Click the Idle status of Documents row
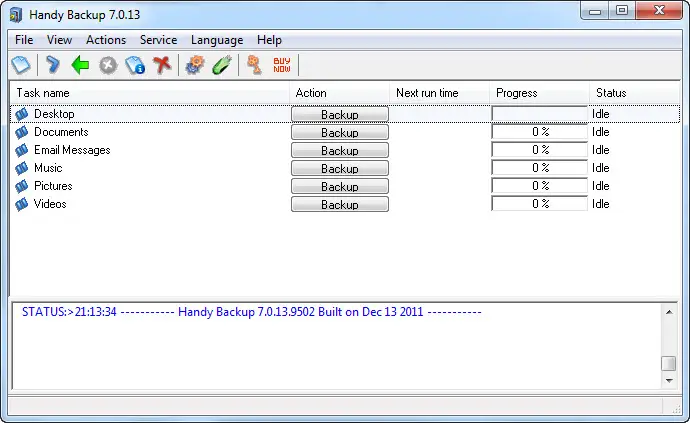The width and height of the screenshot is (690, 423). (601, 132)
